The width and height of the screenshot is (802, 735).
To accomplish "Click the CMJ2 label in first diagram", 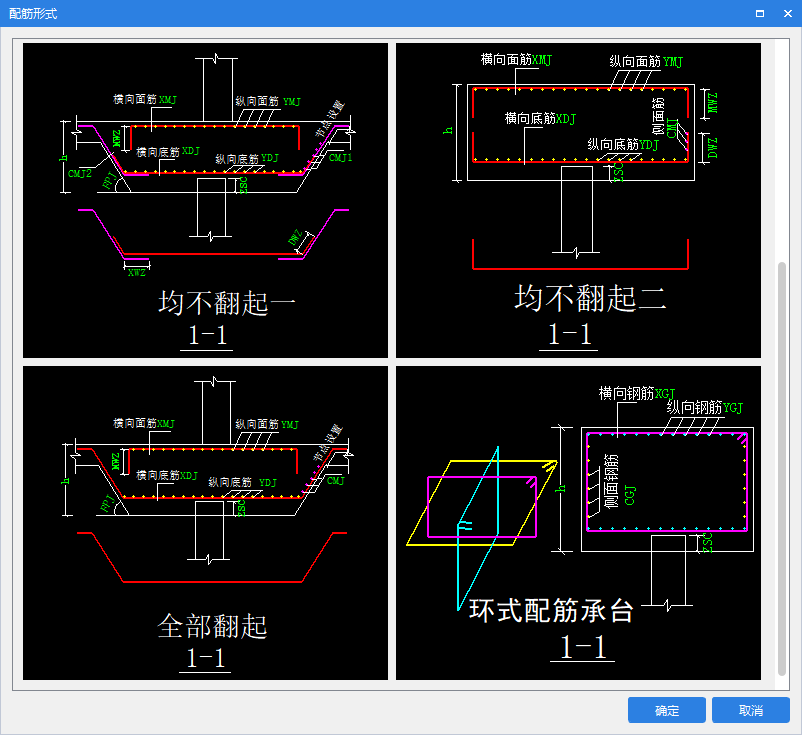I will coord(80,173).
